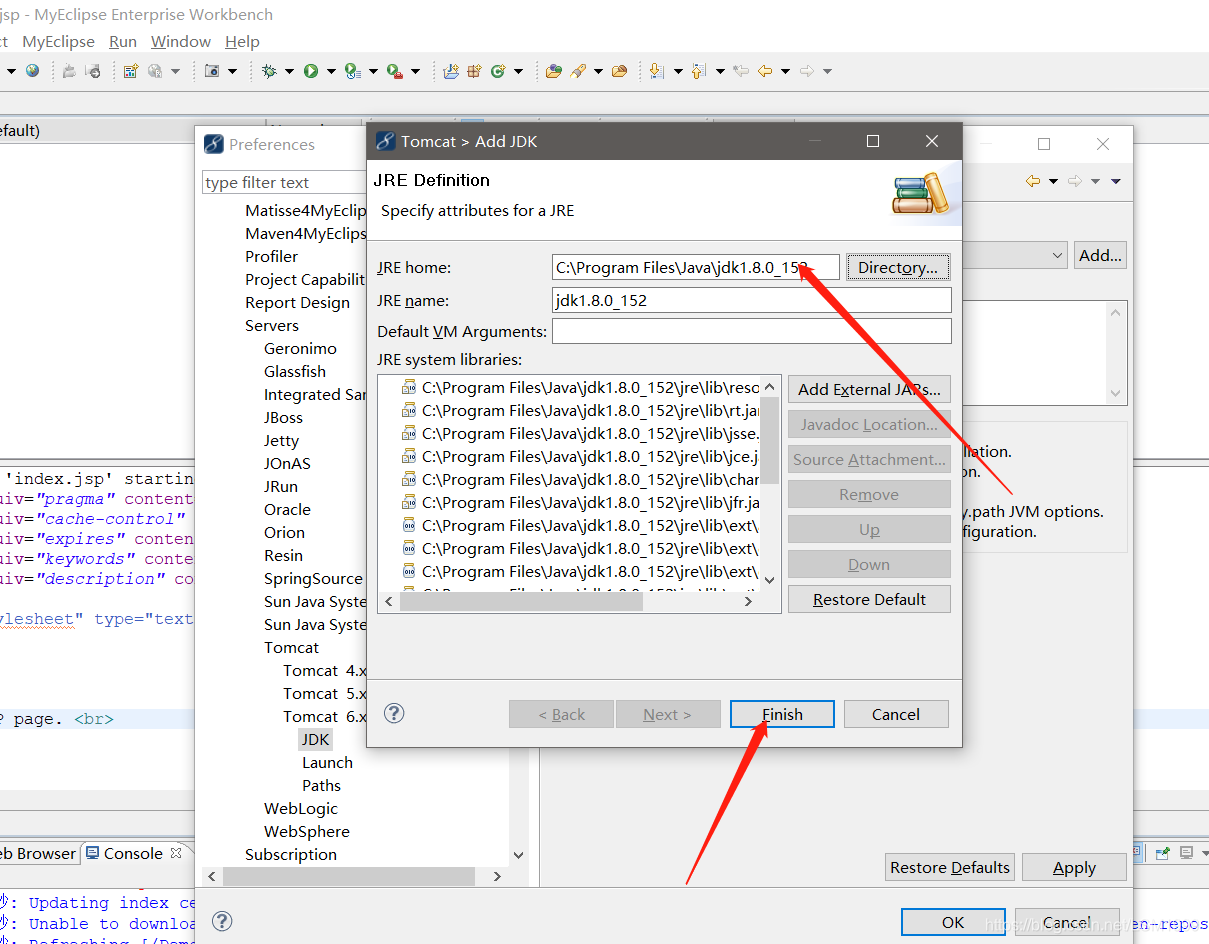
Task: Click the Restore Default button
Action: point(869,599)
